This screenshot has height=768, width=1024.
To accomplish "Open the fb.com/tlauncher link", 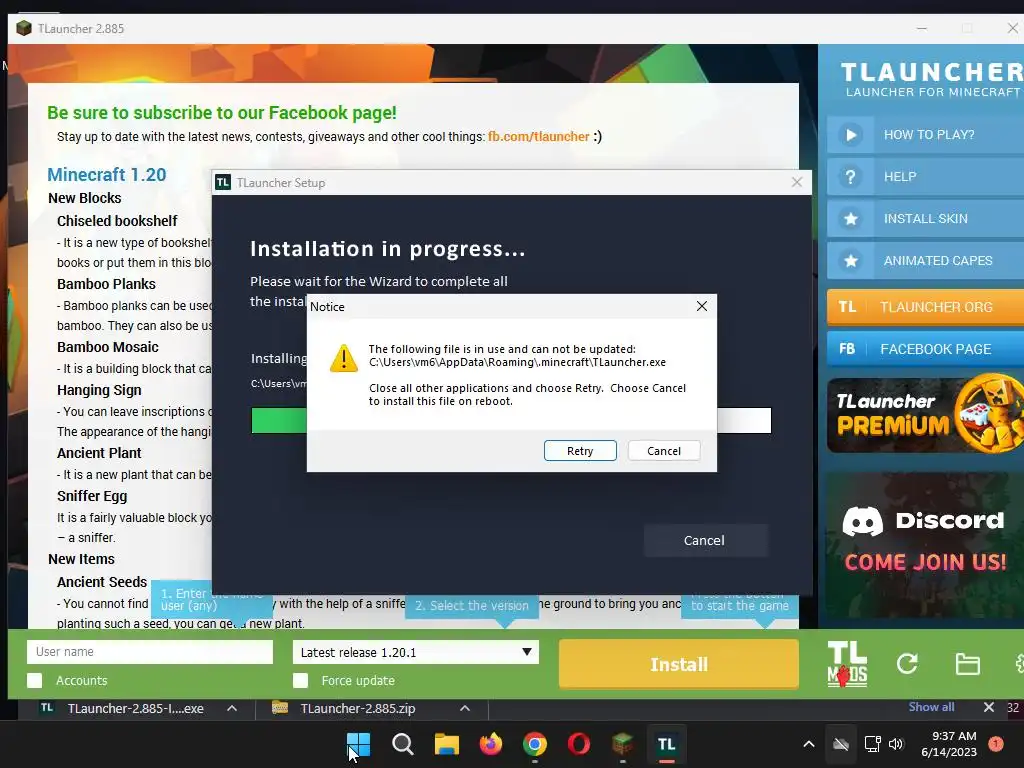I will (x=539, y=136).
